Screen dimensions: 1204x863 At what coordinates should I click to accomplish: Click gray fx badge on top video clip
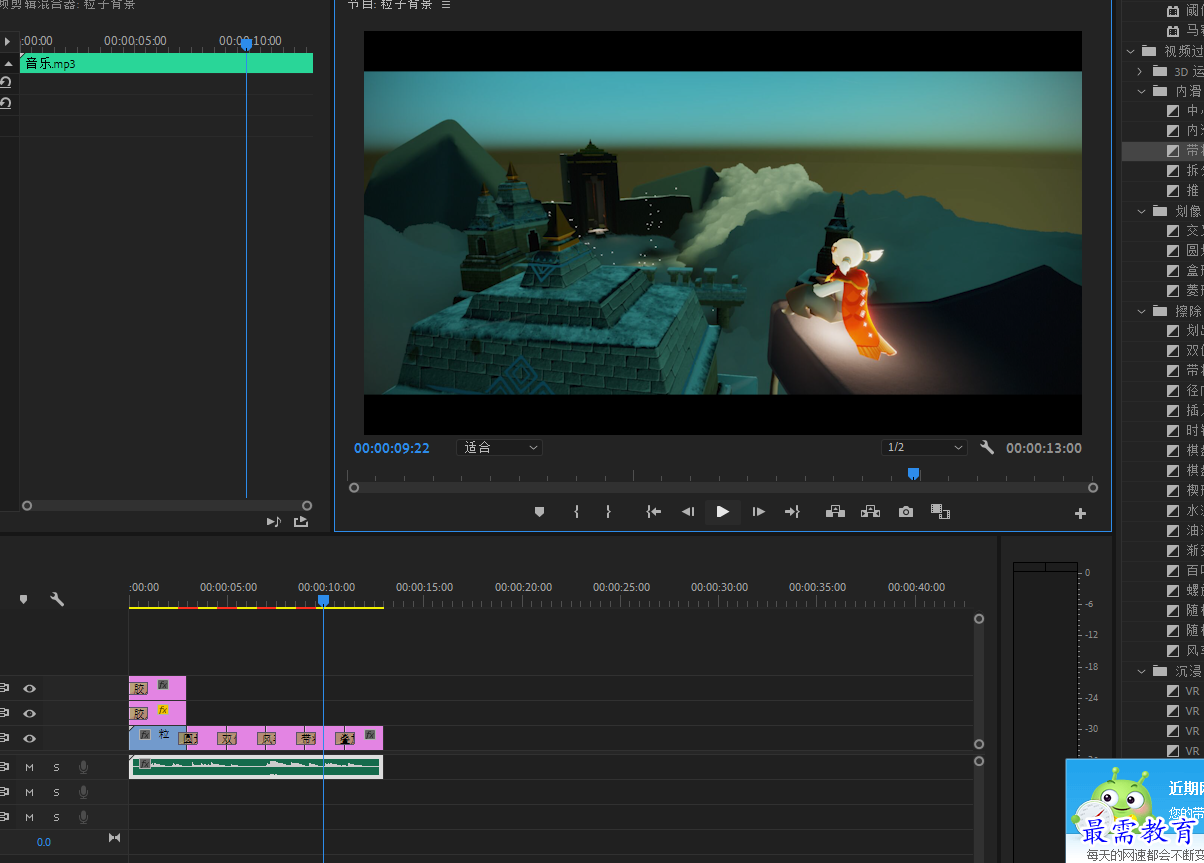(163, 685)
